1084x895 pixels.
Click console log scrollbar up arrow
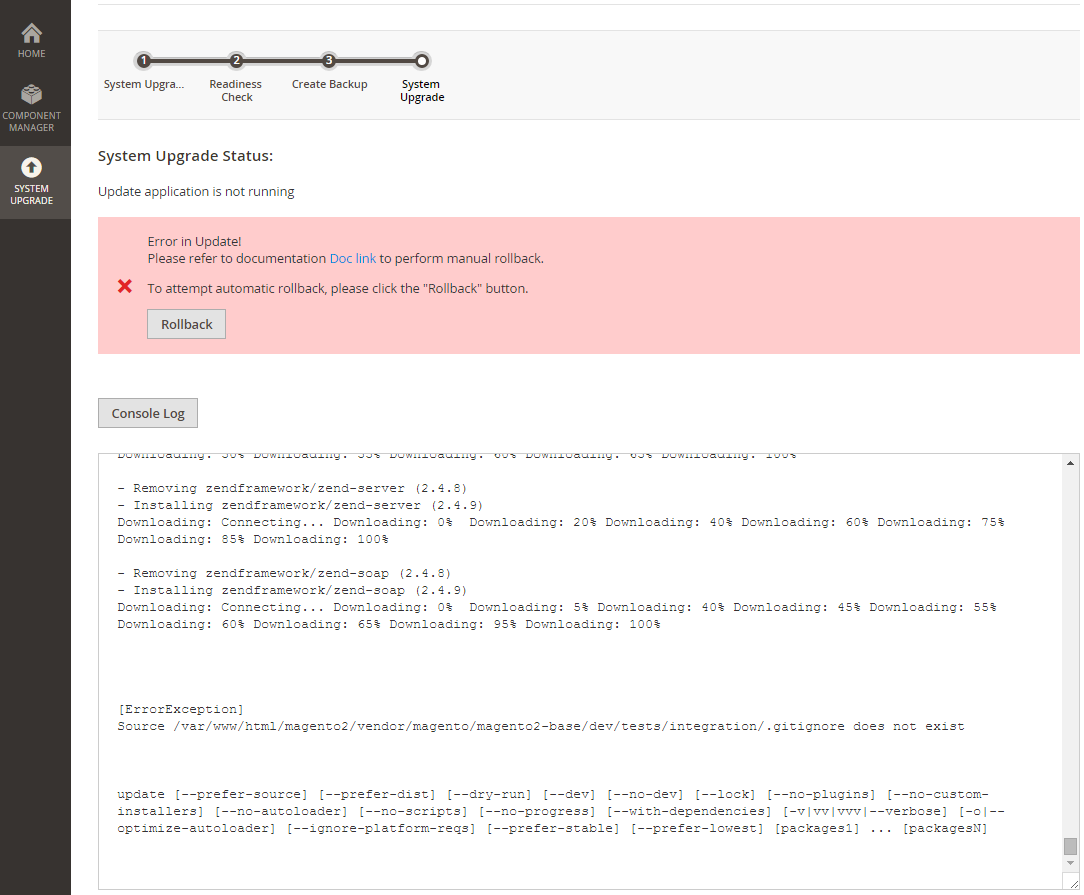(1070, 463)
